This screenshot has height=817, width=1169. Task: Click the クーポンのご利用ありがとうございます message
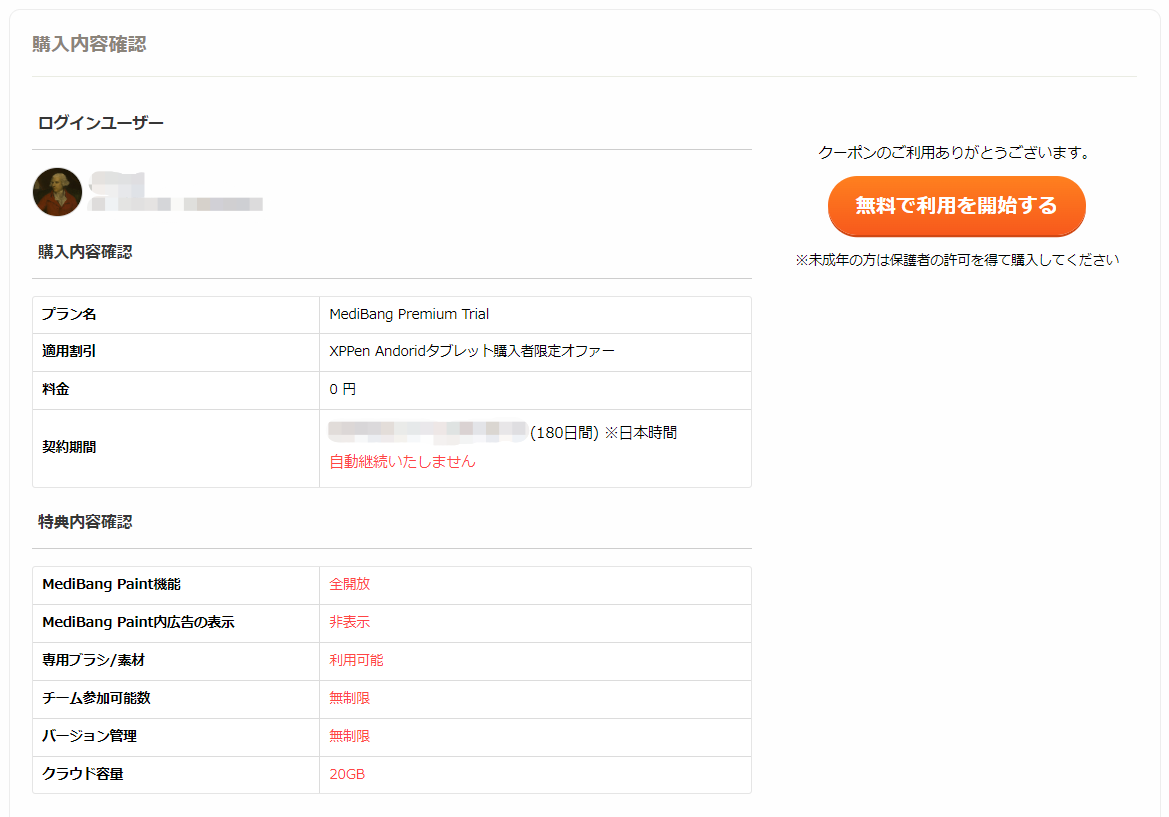pyautogui.click(x=957, y=153)
